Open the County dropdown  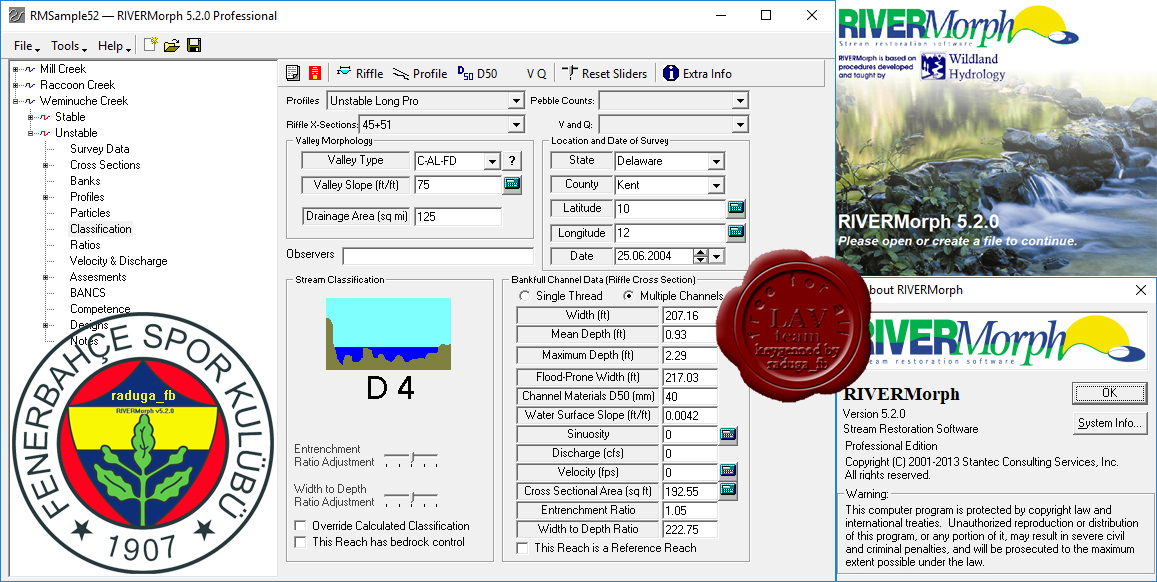(x=716, y=185)
